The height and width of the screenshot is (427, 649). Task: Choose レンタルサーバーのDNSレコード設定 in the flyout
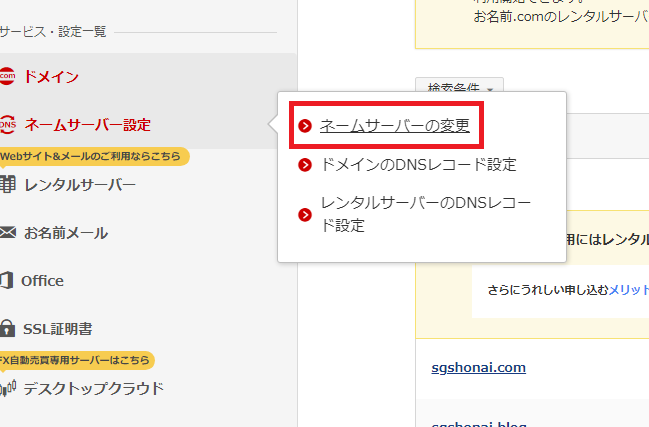pyautogui.click(x=425, y=214)
